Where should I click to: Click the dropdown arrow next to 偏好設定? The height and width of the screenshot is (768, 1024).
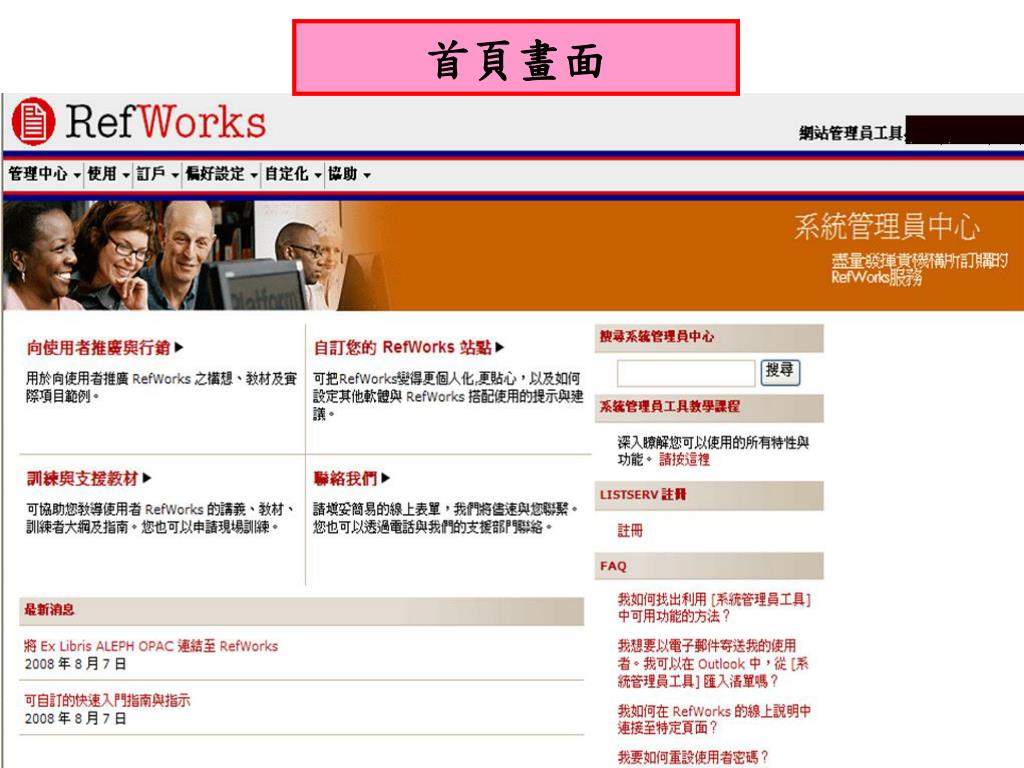pos(254,175)
